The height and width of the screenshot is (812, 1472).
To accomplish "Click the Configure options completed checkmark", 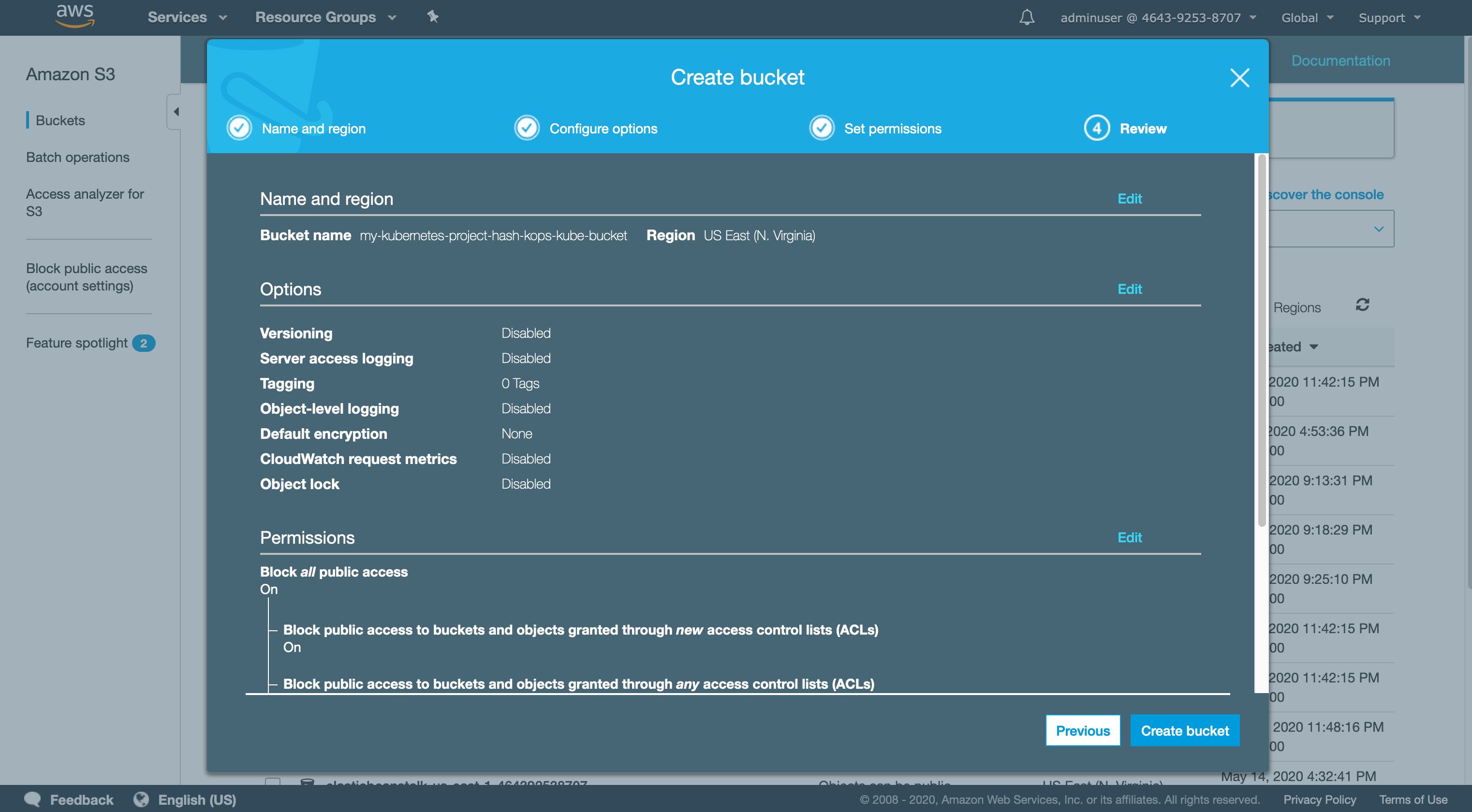I will pos(526,127).
